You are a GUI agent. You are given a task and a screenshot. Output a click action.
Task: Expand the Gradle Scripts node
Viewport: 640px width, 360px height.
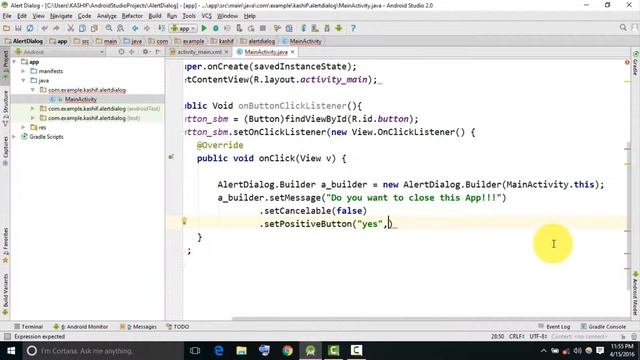[x=14, y=137]
